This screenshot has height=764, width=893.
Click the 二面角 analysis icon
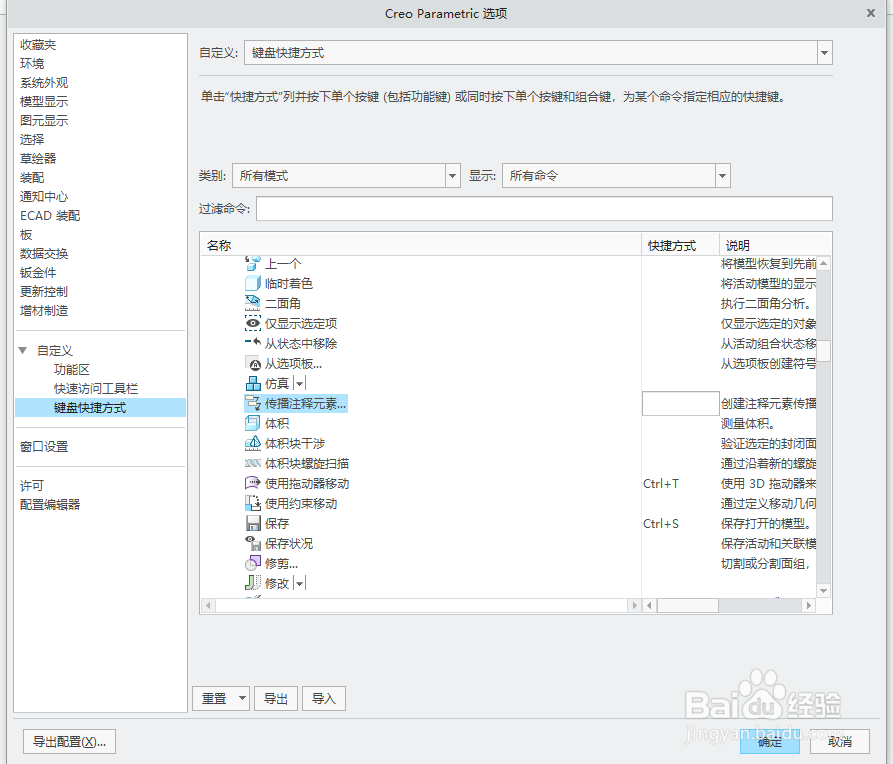253,303
